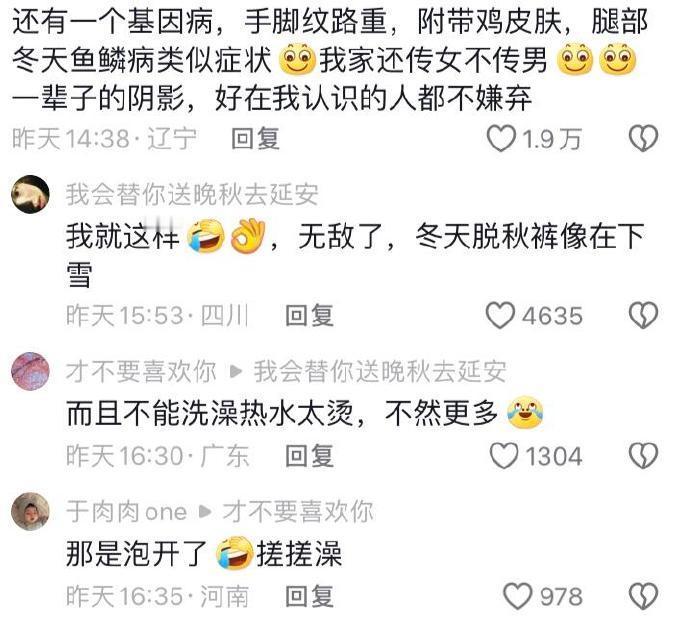690x640 pixels.
Task: Like the comment with 1.9万 likes
Action: point(501,138)
